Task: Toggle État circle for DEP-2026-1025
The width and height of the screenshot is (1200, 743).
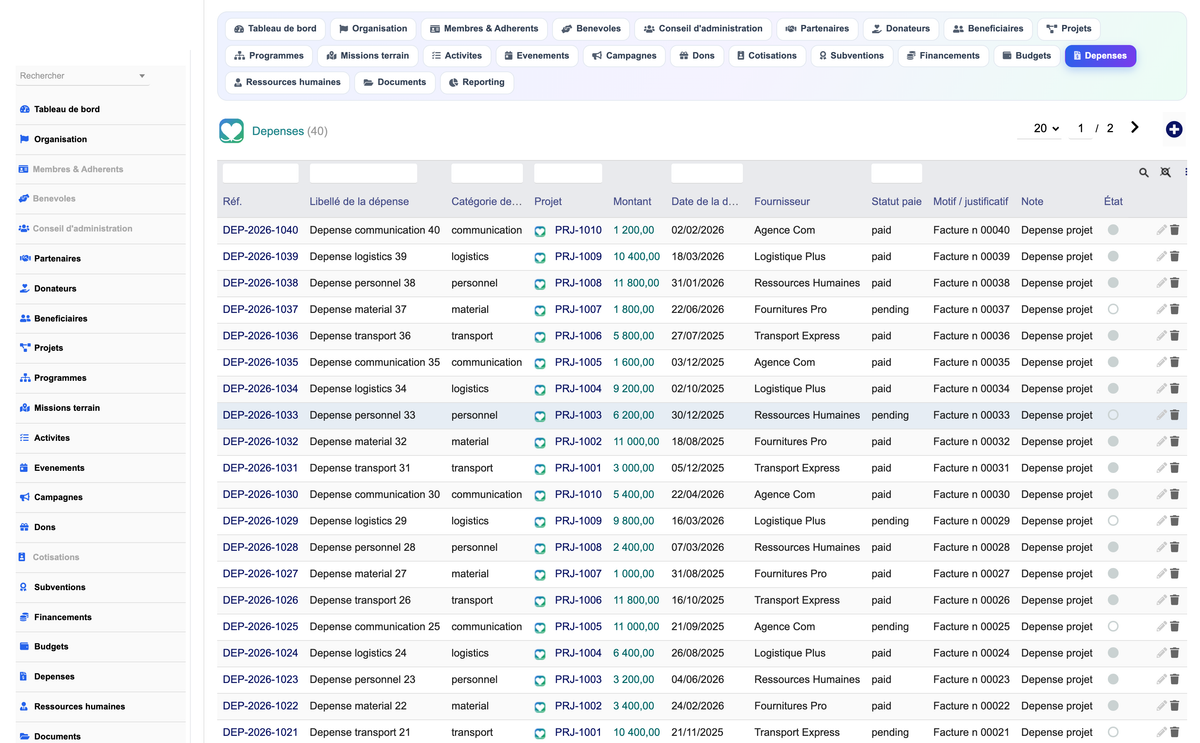Action: click(1113, 627)
